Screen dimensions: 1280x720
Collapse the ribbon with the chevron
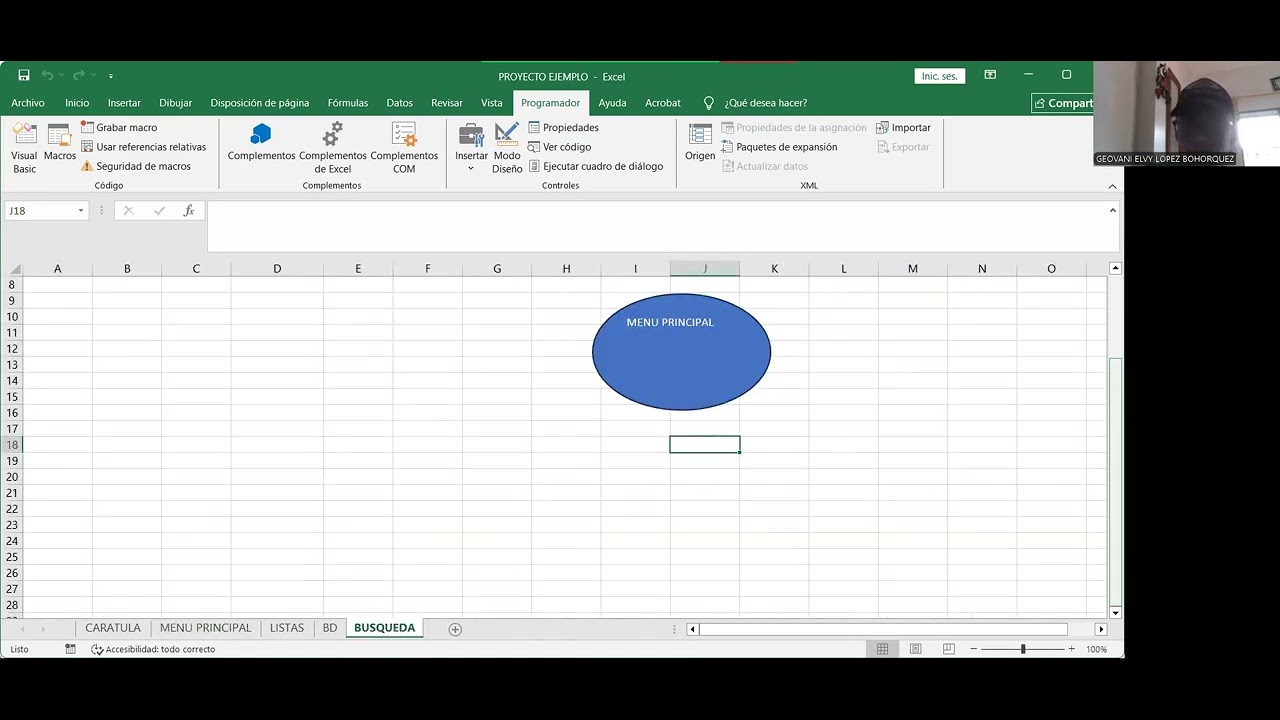click(x=1112, y=186)
